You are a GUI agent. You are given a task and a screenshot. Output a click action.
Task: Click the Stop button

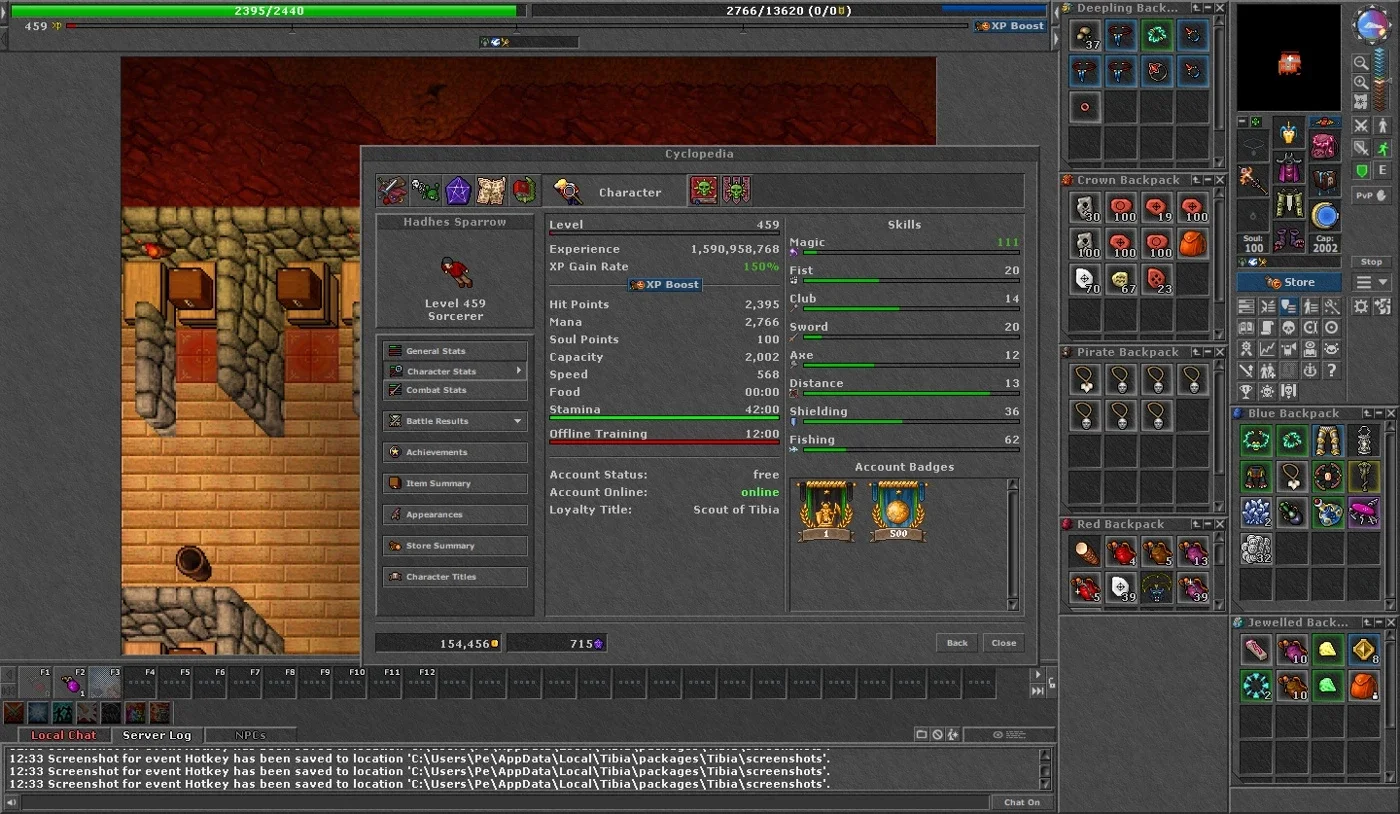(1372, 262)
